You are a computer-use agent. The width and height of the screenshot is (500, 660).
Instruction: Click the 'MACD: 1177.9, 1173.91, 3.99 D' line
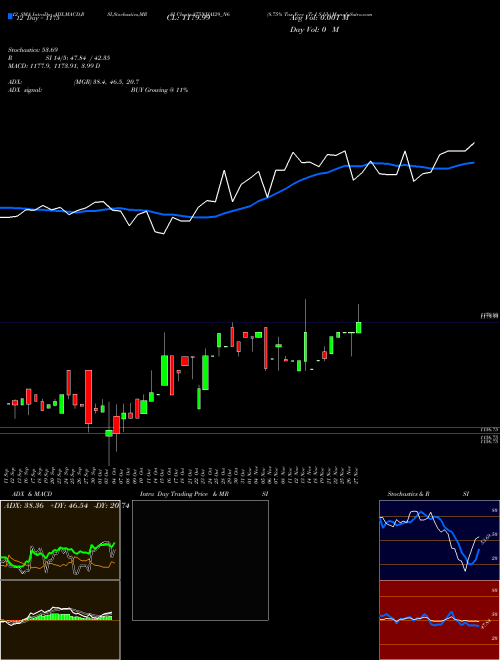pos(54,66)
